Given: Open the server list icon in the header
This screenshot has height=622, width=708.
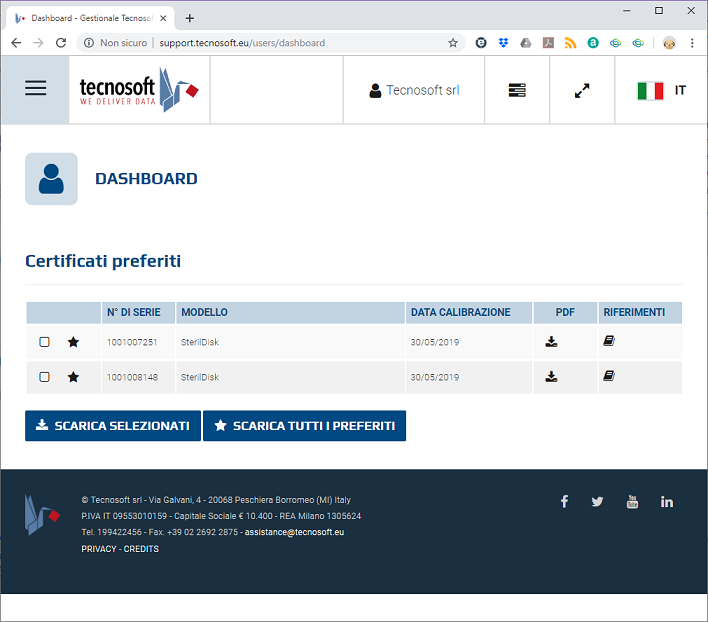Looking at the screenshot, I should tap(517, 90).
